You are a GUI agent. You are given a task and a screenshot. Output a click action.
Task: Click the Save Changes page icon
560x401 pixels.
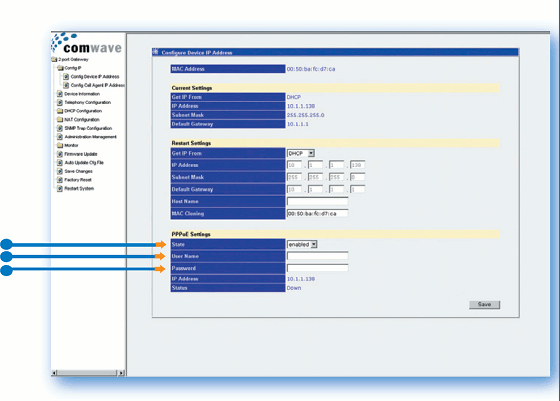(60, 171)
